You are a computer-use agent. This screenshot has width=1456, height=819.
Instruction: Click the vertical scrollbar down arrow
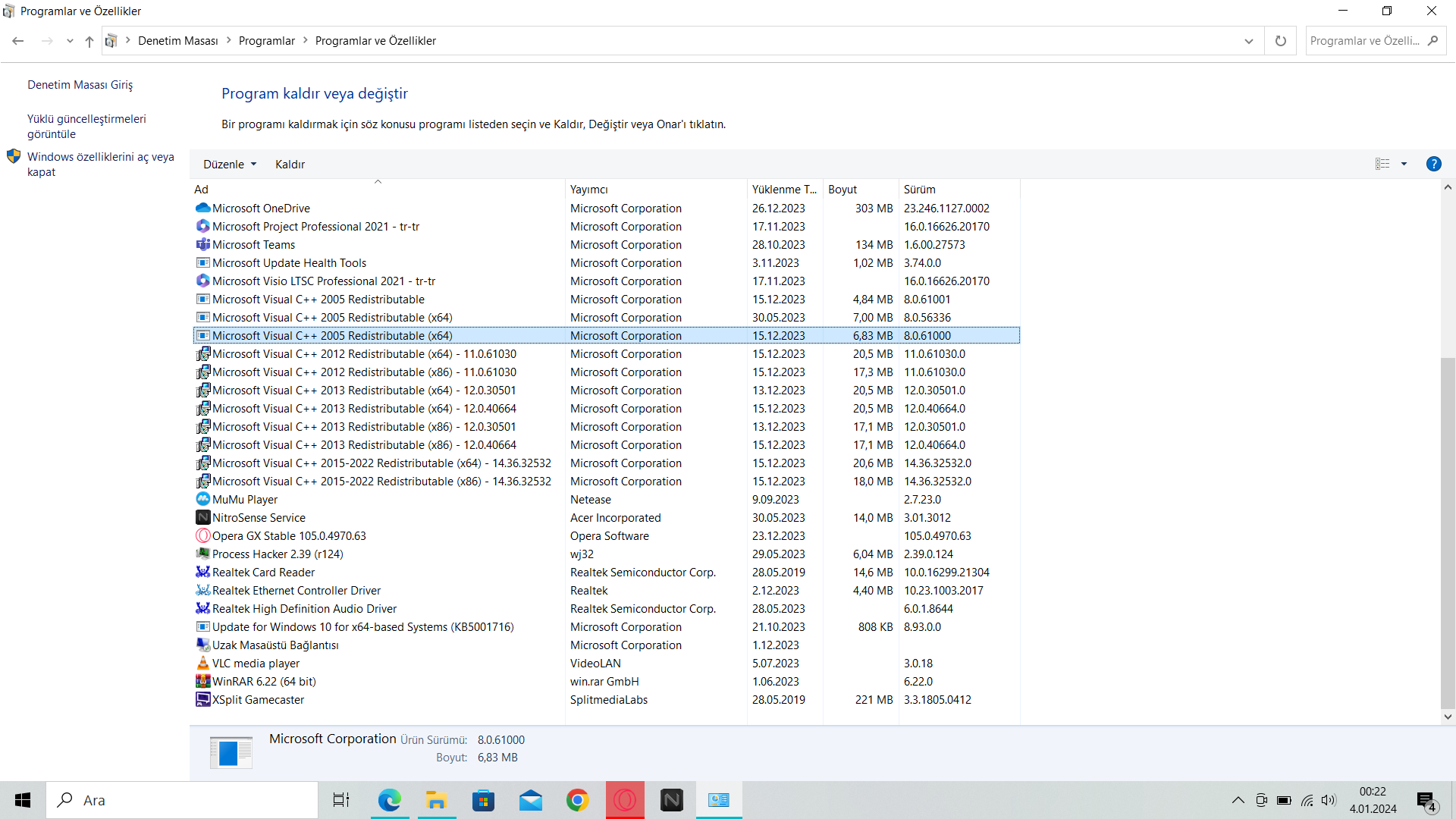click(1448, 717)
